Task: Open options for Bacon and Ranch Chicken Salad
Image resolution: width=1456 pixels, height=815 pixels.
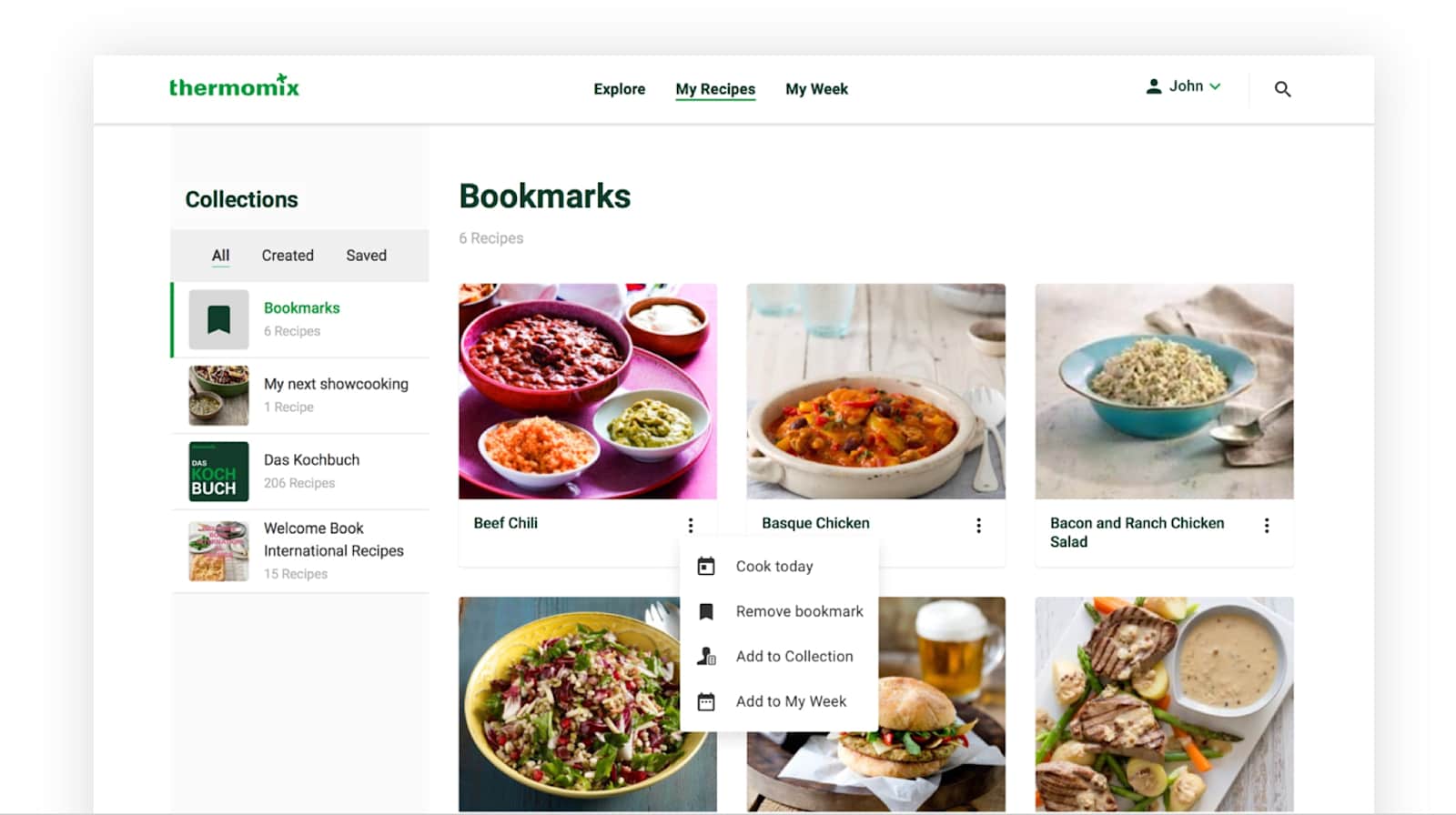Action: coord(1267,525)
